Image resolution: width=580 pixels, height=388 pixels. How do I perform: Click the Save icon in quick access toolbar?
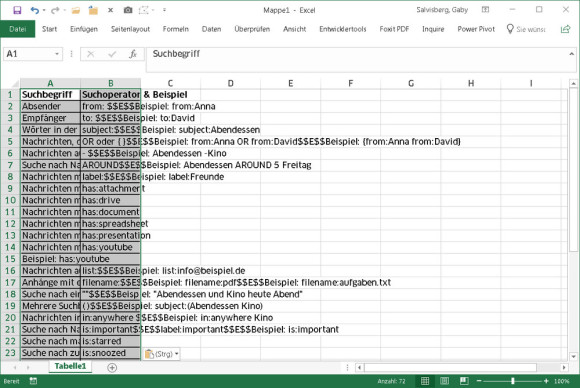pyautogui.click(x=17, y=10)
